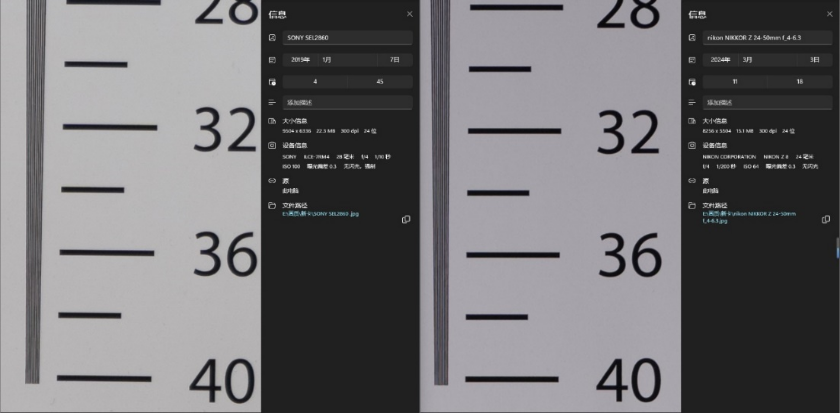840x414 pixels.
Task: Click the camera device icon in Nikon panel
Action: tap(692, 145)
